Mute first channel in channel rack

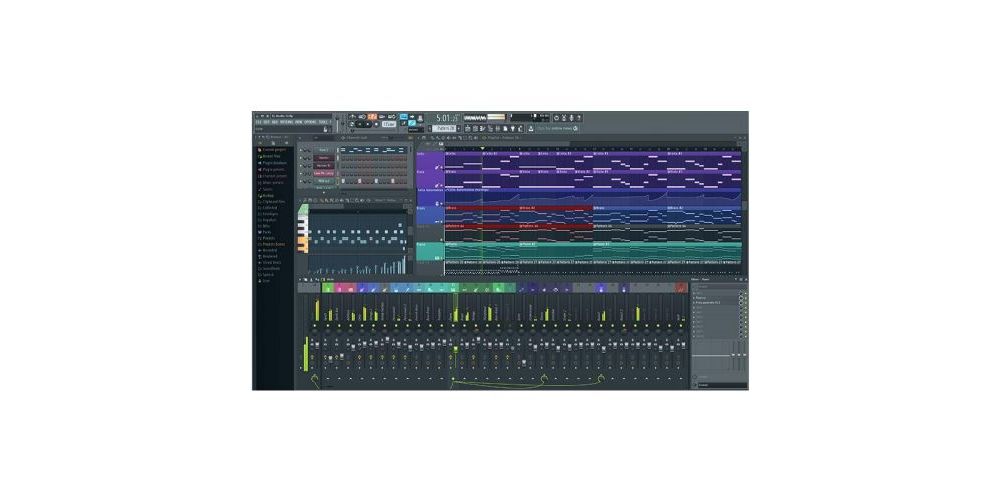[x=301, y=150]
